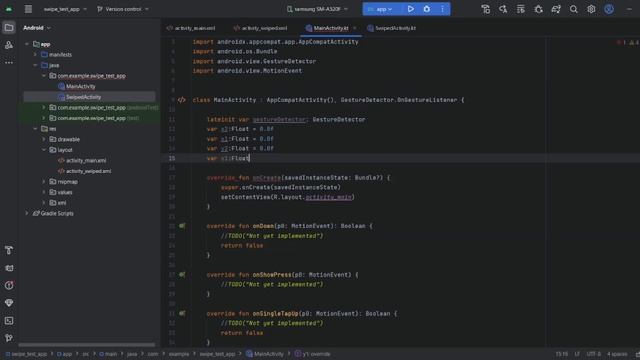Collapse the app module node

tap(27, 44)
